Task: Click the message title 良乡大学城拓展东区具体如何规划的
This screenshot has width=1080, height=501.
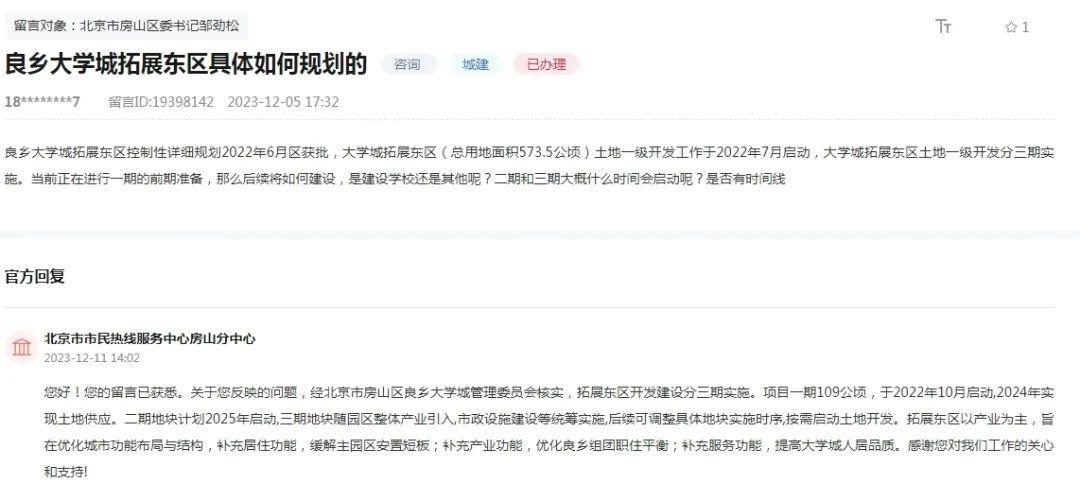Action: pos(186,64)
